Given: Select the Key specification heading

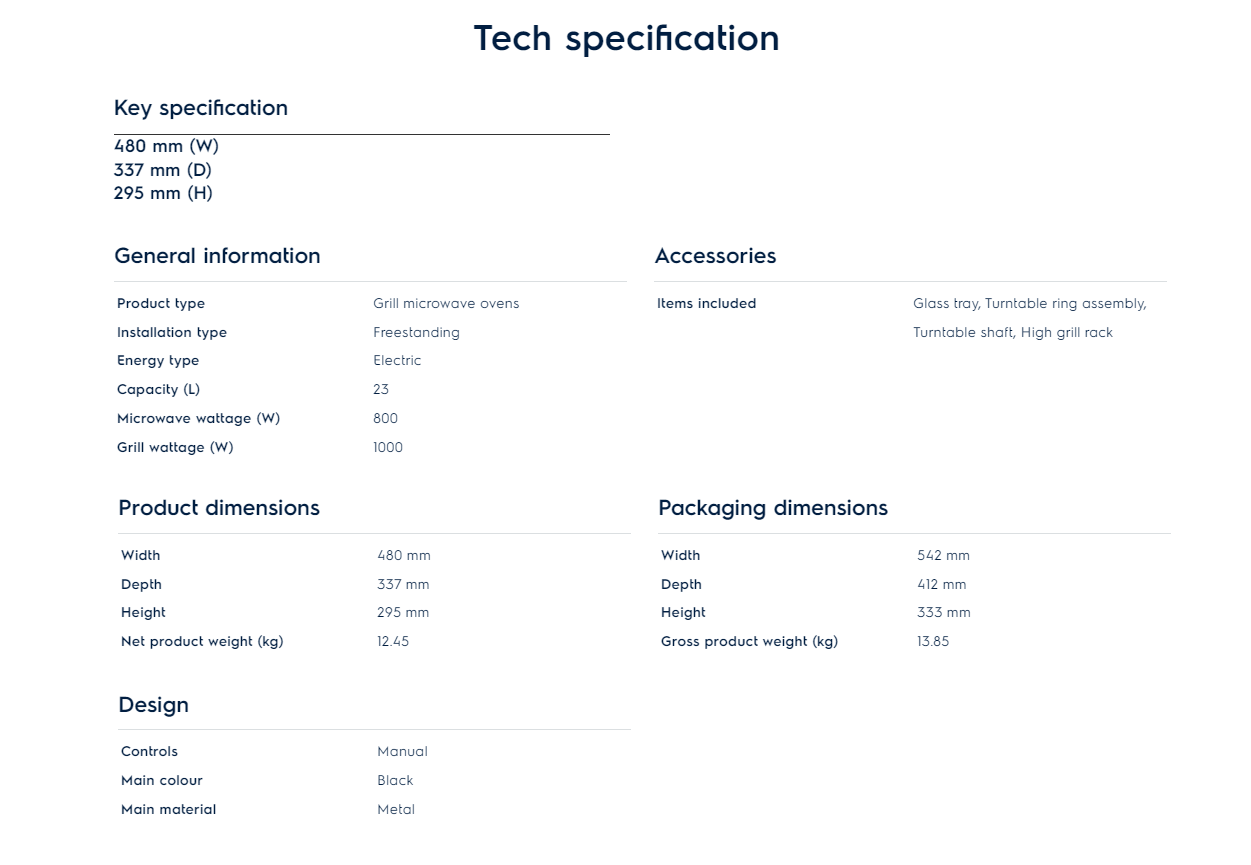Looking at the screenshot, I should [201, 108].
